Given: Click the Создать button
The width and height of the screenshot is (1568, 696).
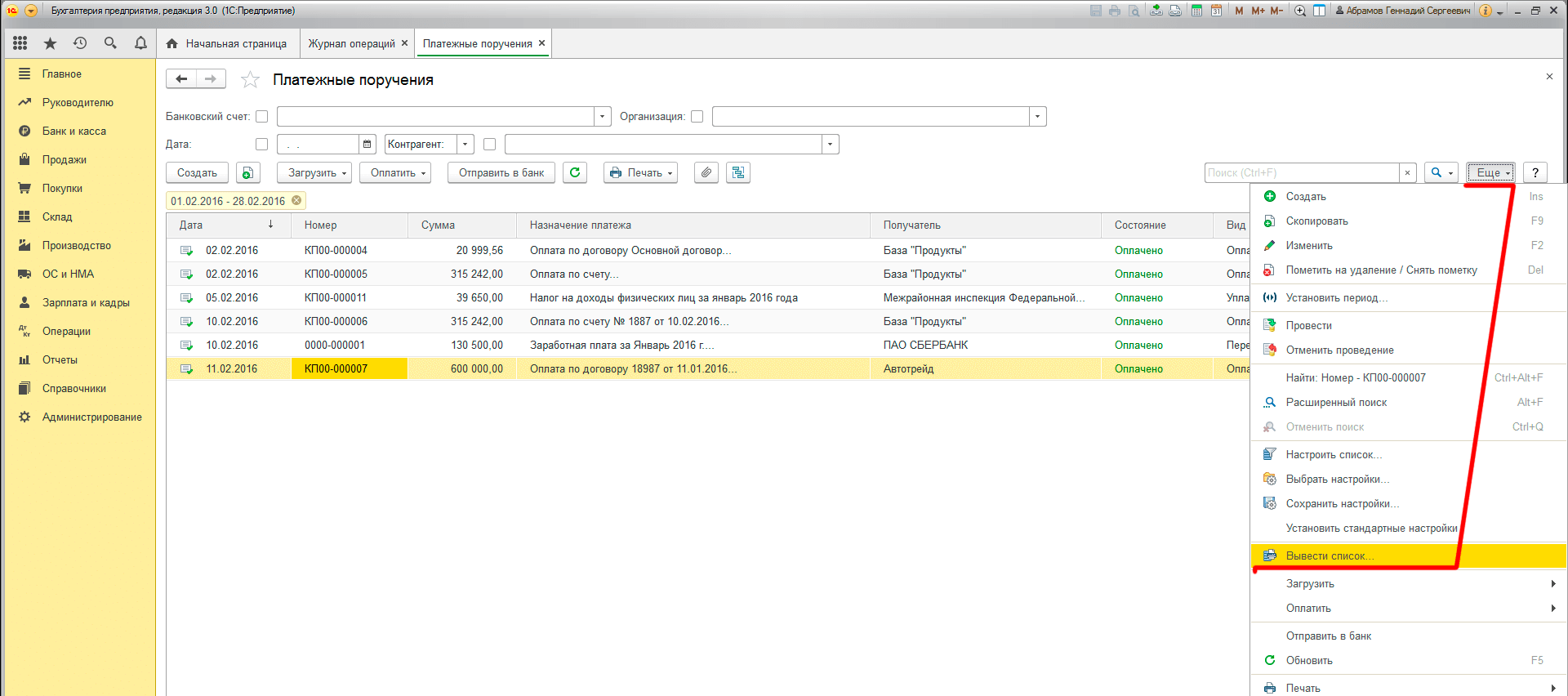Looking at the screenshot, I should click(x=197, y=172).
